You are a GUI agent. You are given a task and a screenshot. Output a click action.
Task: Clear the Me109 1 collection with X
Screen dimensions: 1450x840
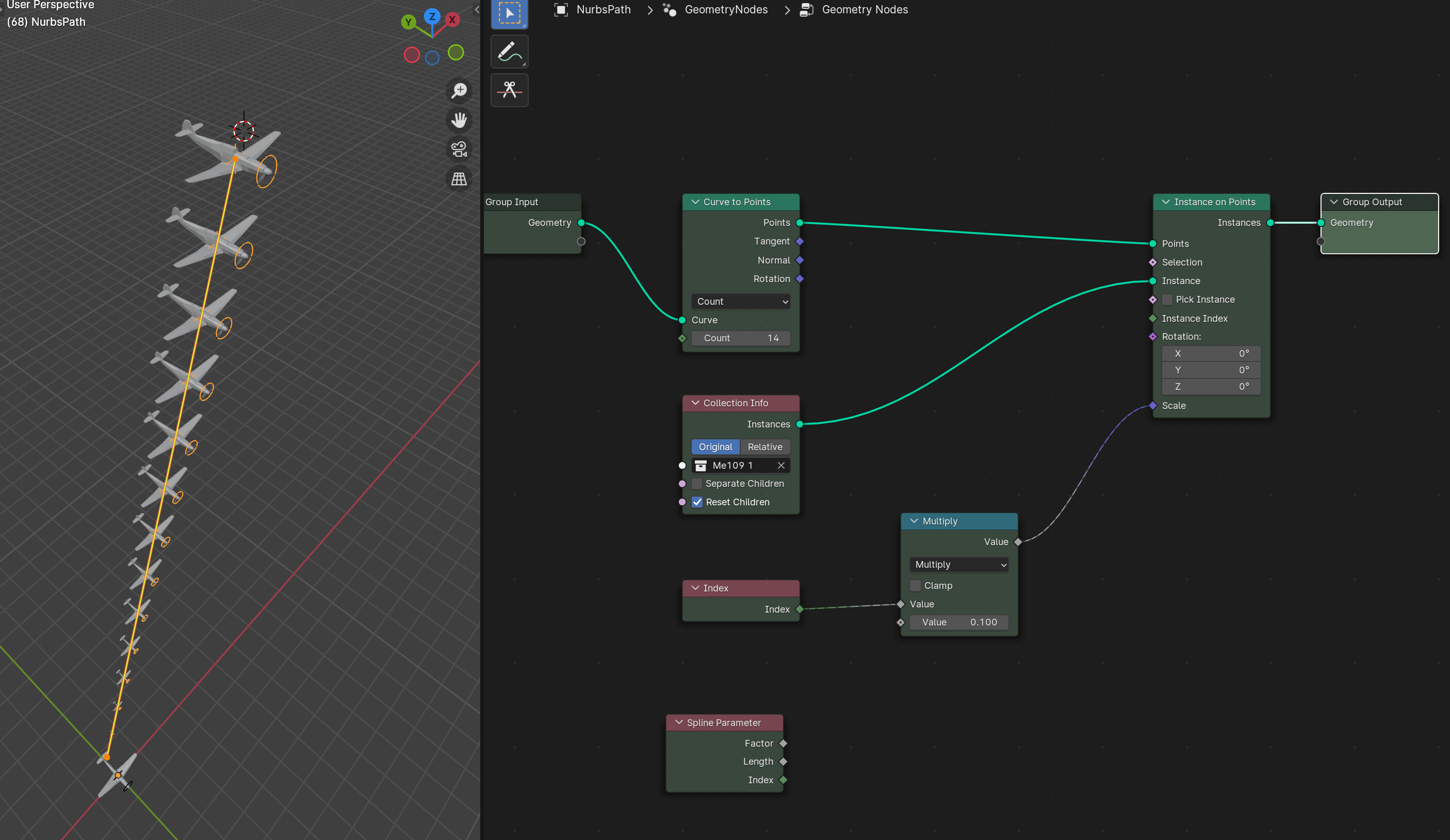(781, 466)
